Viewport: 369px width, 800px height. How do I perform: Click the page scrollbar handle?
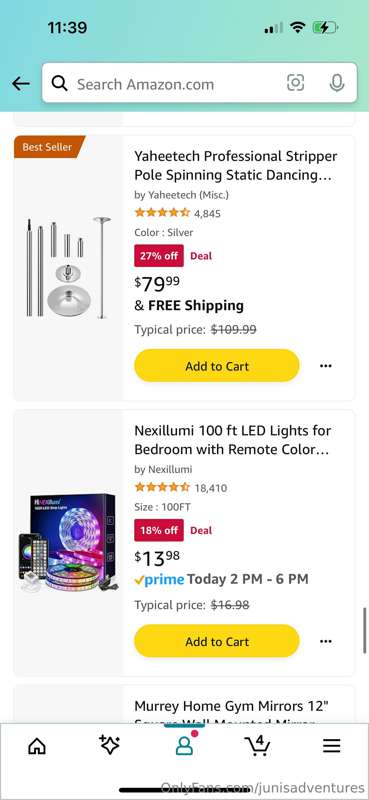click(x=365, y=630)
